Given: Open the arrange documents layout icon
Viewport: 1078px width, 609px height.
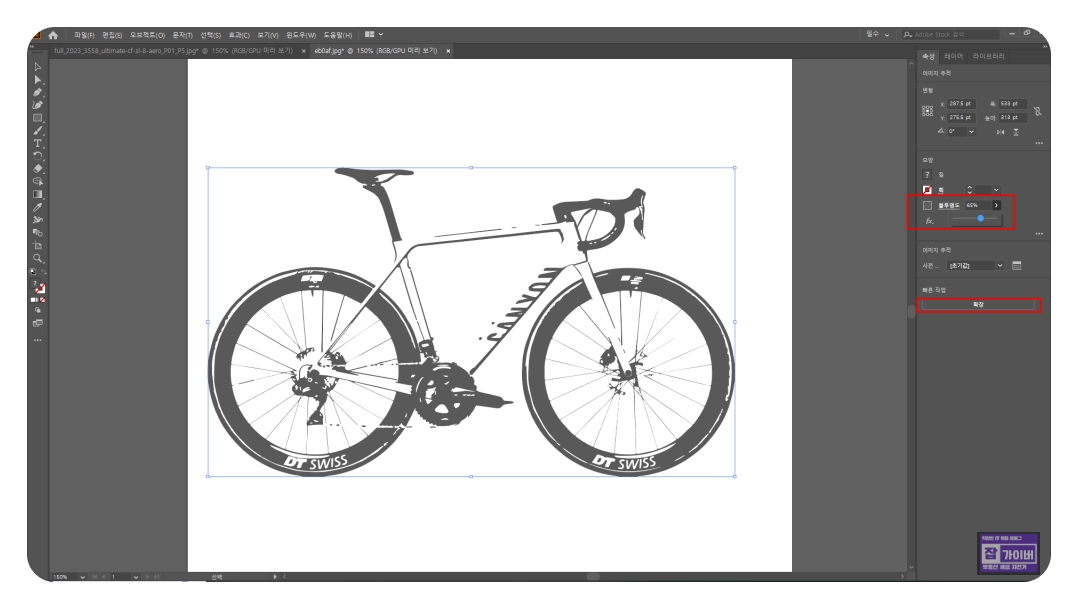Looking at the screenshot, I should (x=373, y=34).
